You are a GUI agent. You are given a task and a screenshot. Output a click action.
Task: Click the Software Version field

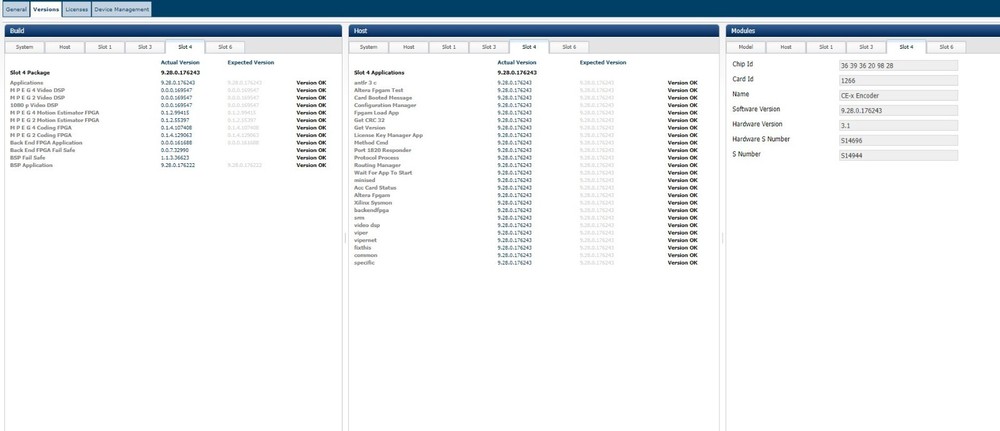898,110
